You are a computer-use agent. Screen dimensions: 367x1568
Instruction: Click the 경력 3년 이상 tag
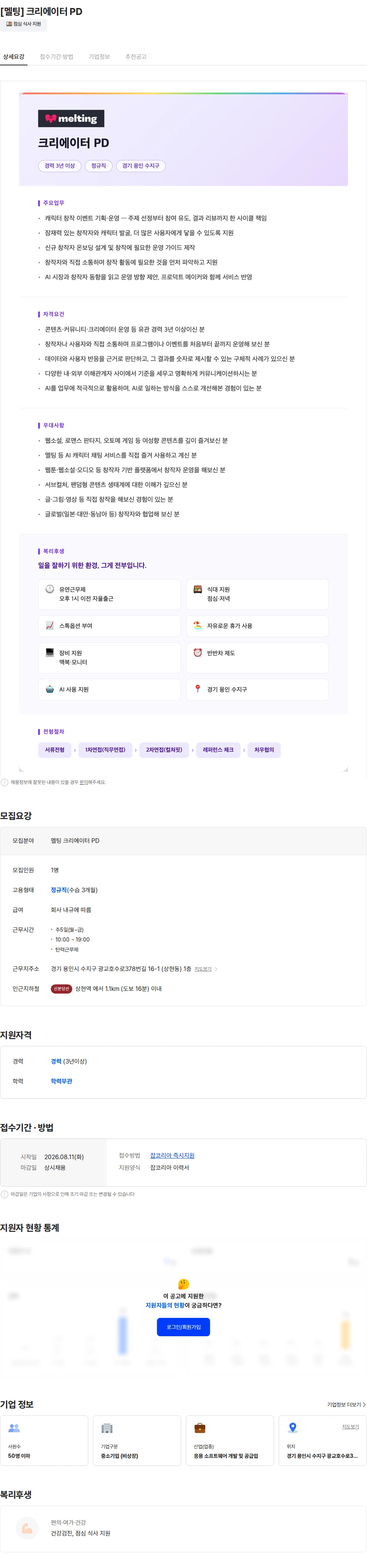60,166
